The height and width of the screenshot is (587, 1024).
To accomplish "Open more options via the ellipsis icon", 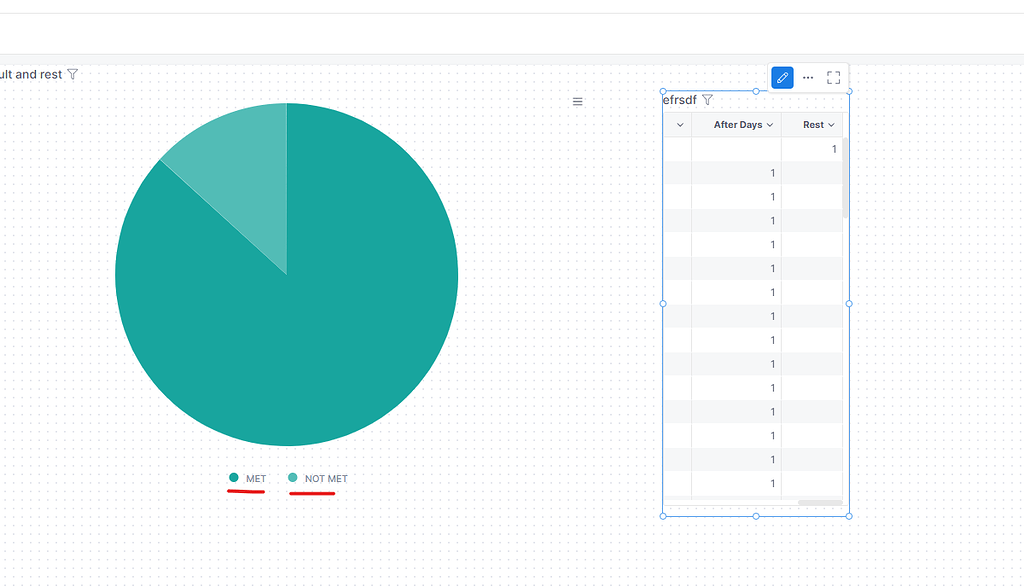I will 808,77.
